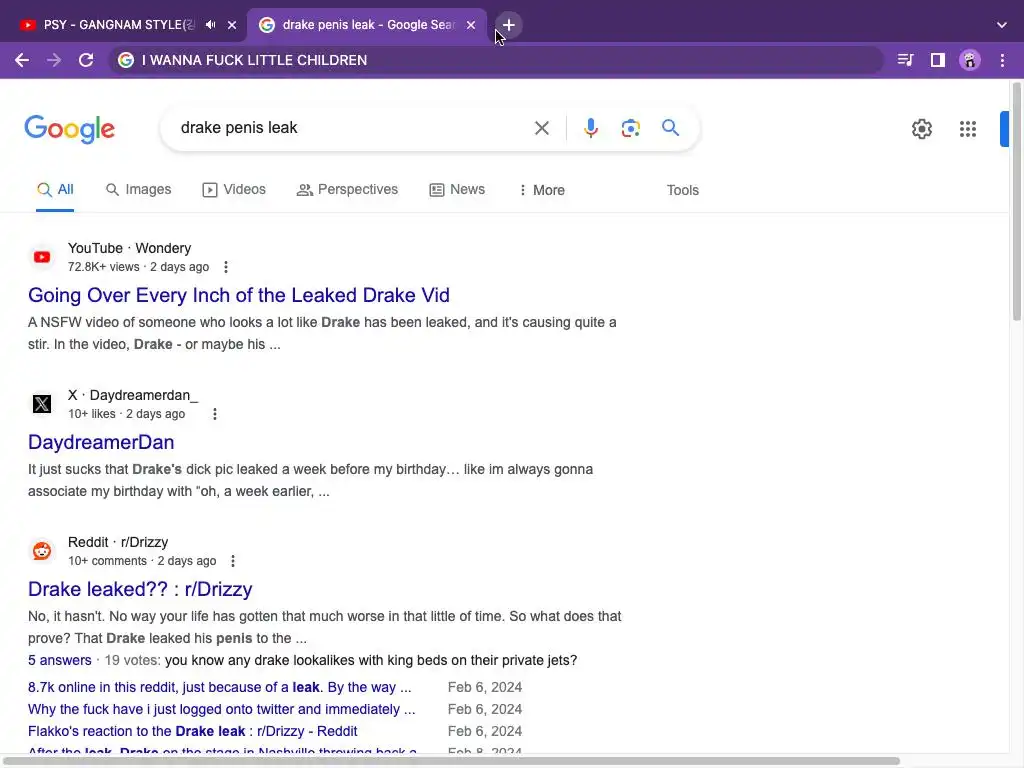
Task: Switch to the News tab
Action: 457,189
